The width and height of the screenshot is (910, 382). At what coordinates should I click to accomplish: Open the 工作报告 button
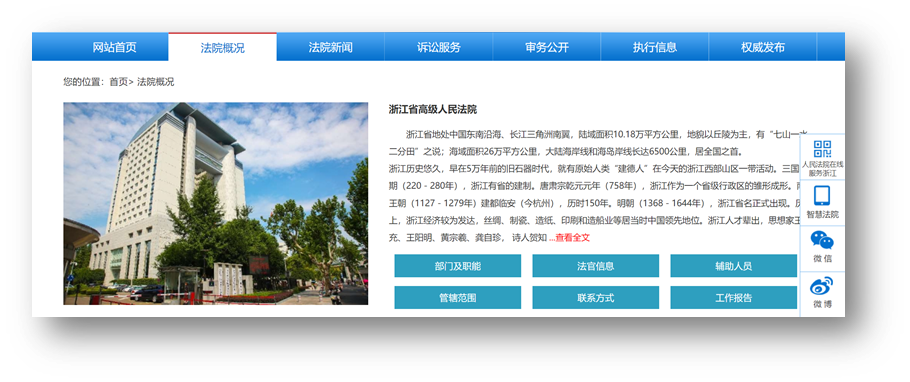734,298
